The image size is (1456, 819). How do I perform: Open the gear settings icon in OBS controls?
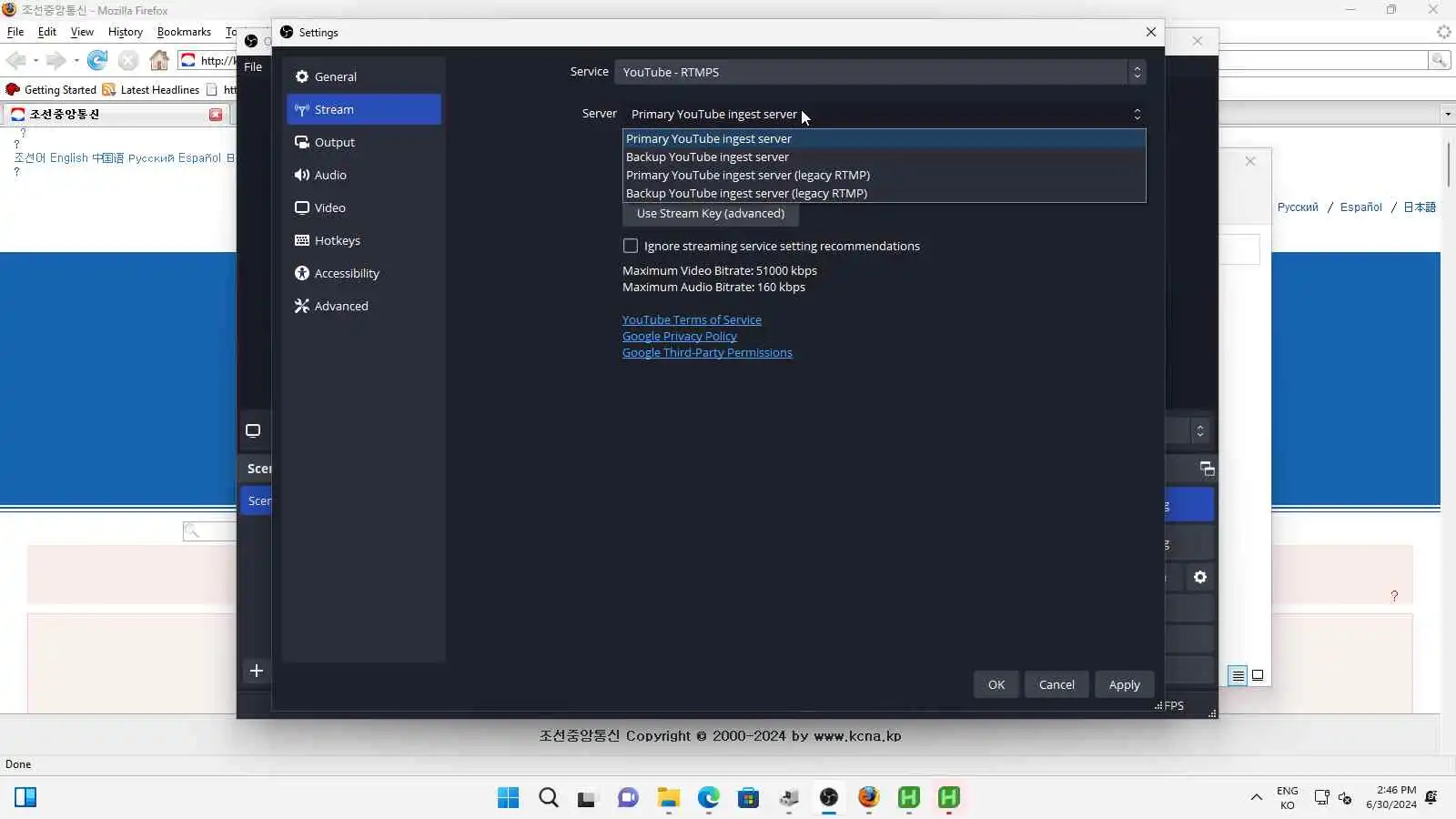click(x=1200, y=577)
